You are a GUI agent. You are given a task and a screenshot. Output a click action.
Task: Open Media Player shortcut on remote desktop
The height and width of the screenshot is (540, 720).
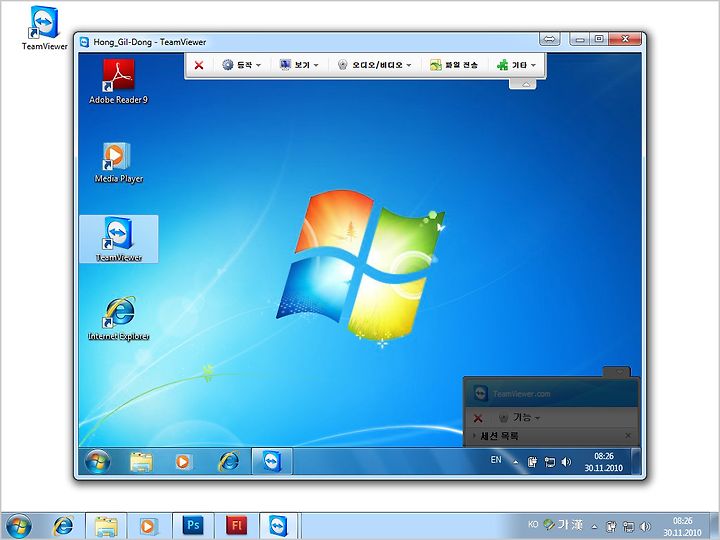pos(118,163)
